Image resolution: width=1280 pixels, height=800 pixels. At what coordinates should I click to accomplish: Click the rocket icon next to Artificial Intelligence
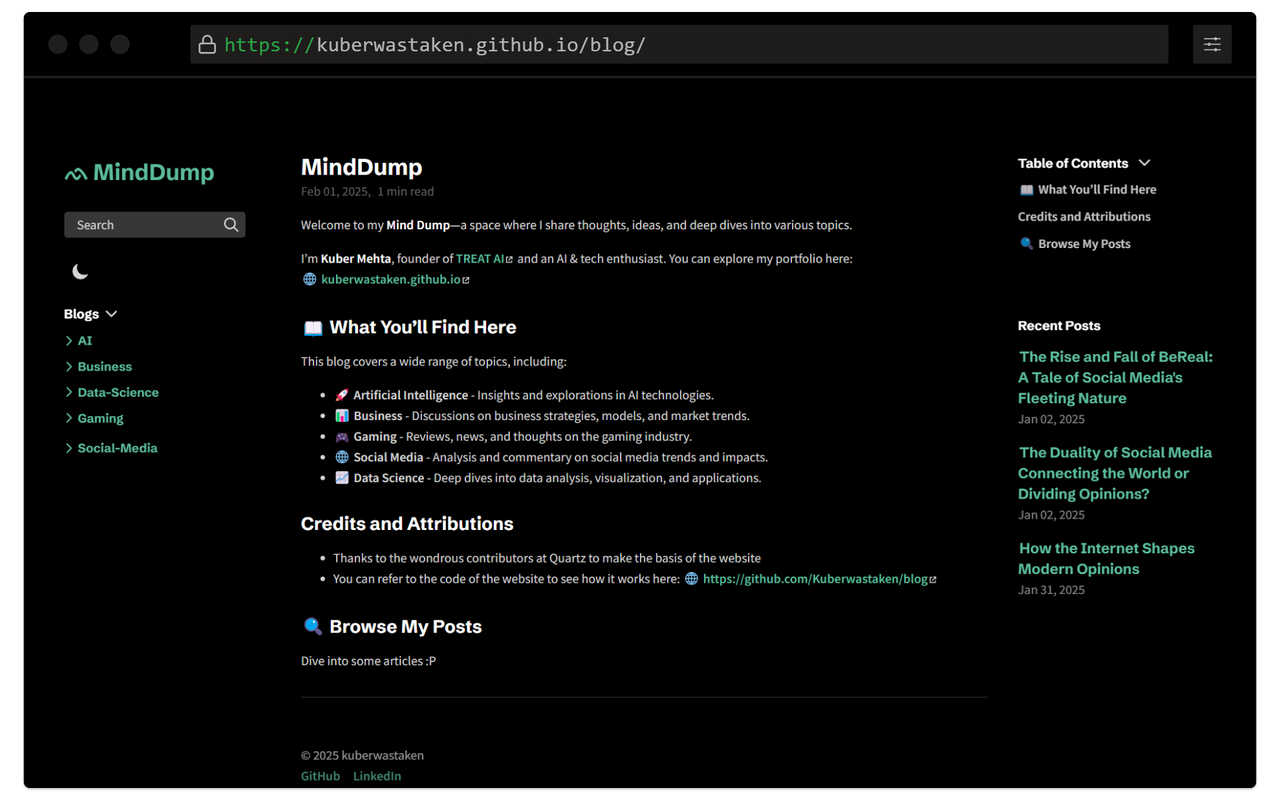[342, 395]
